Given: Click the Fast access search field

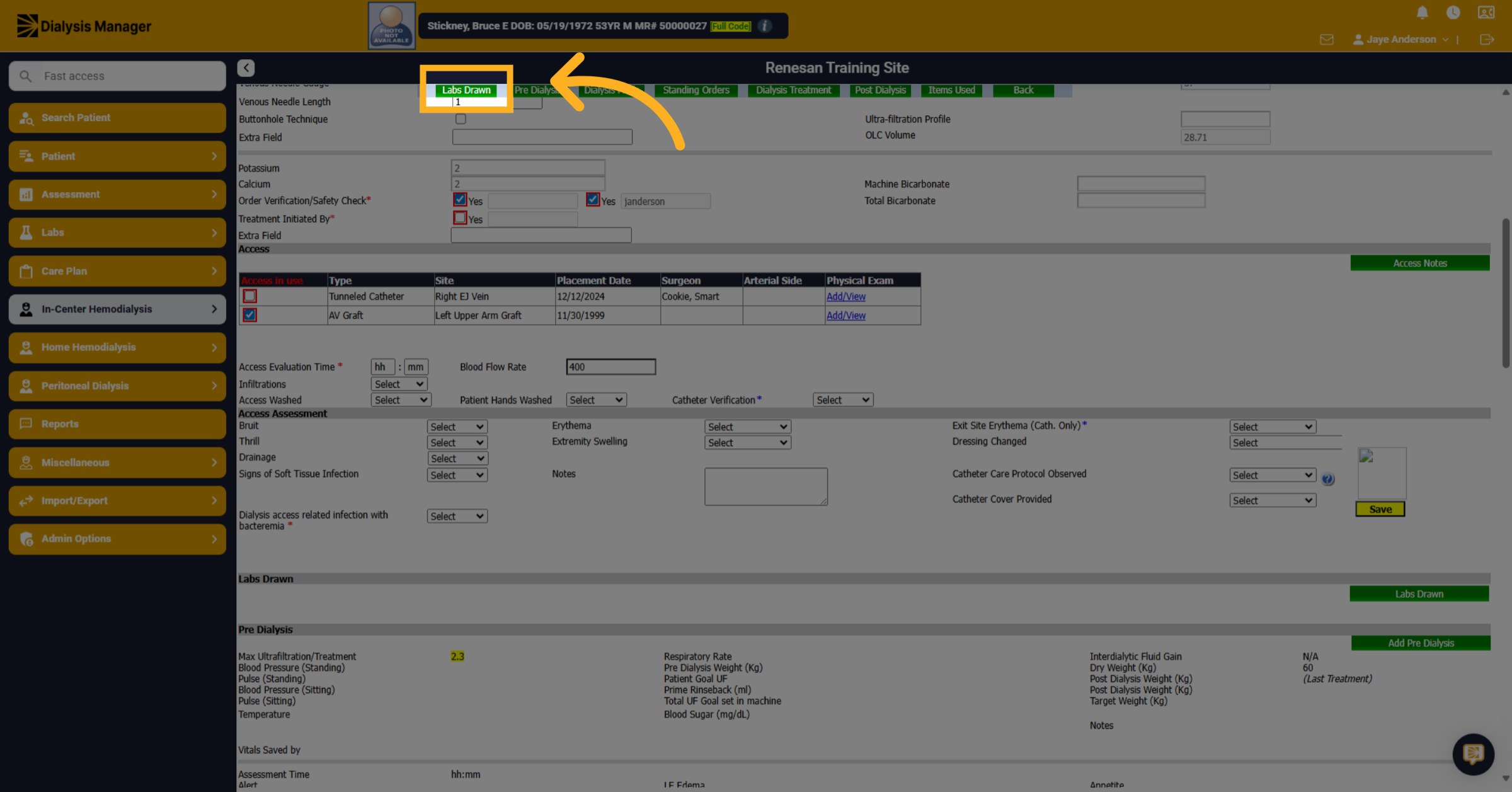Looking at the screenshot, I should coord(117,76).
